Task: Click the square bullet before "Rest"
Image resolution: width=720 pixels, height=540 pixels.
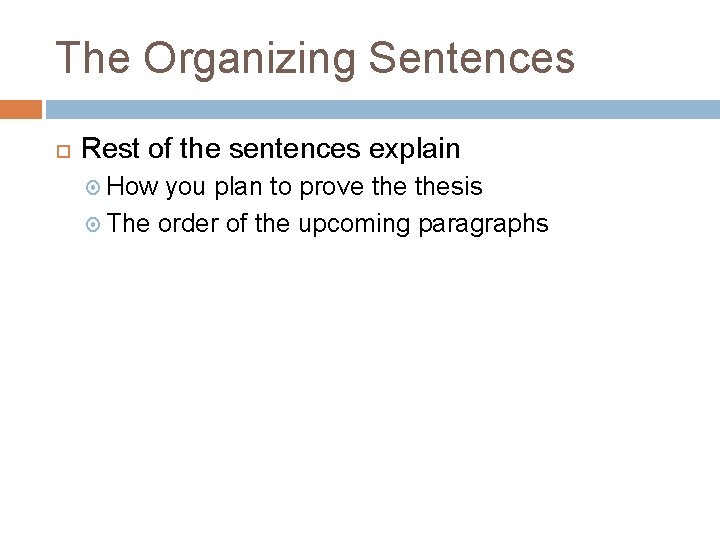Action: [x=57, y=152]
